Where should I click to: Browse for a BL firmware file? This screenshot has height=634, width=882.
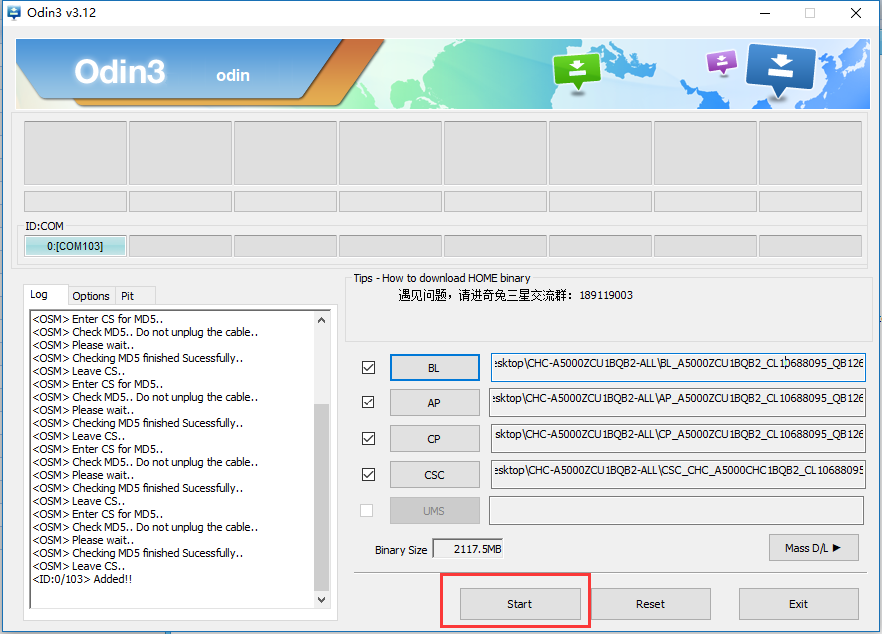pyautogui.click(x=434, y=368)
